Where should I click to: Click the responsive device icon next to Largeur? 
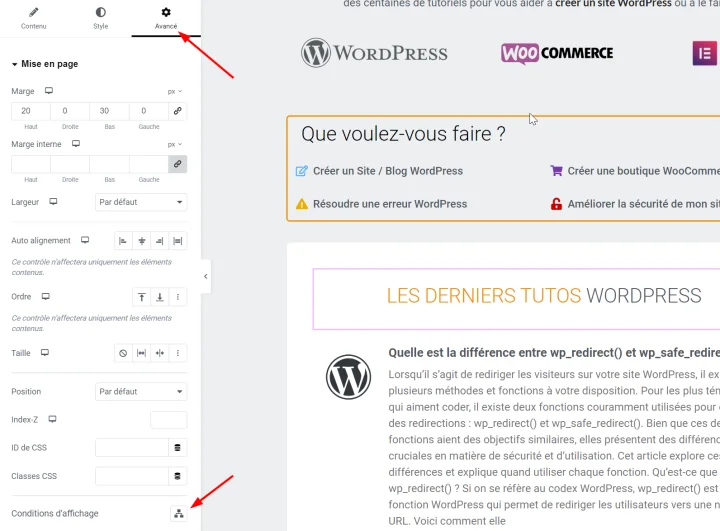click(x=53, y=201)
